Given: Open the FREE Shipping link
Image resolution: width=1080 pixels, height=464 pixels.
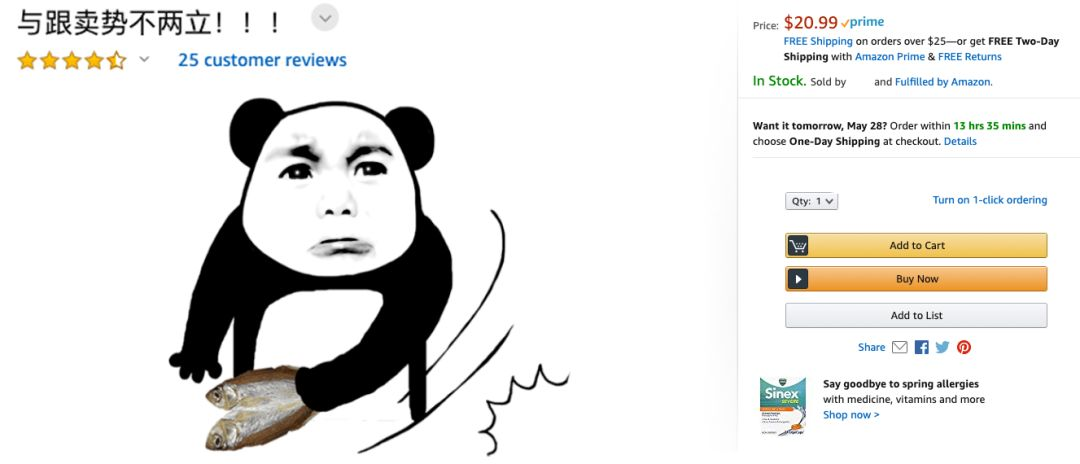Looking at the screenshot, I should pyautogui.click(x=818, y=41).
